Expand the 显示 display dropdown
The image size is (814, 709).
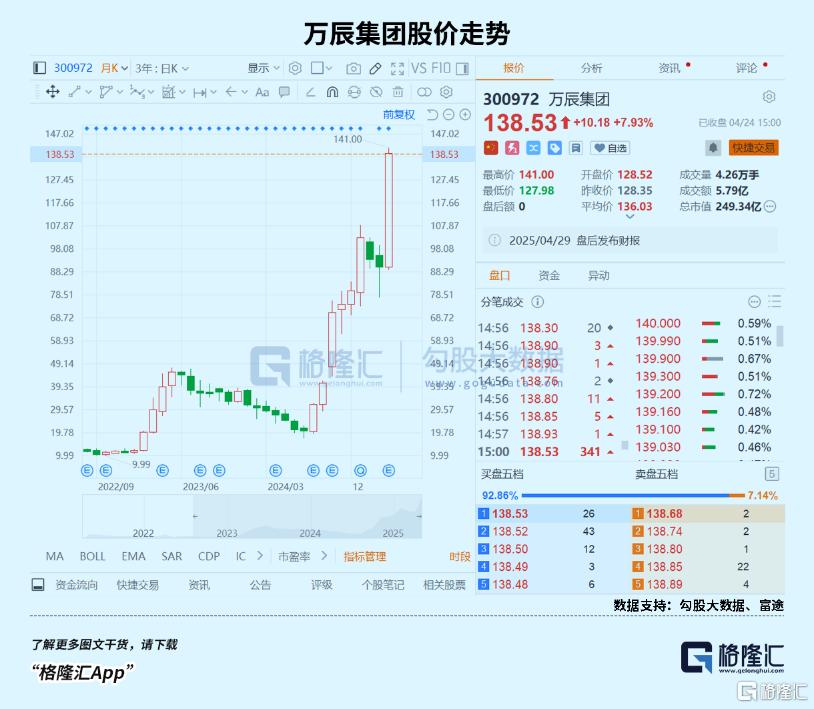coord(264,68)
